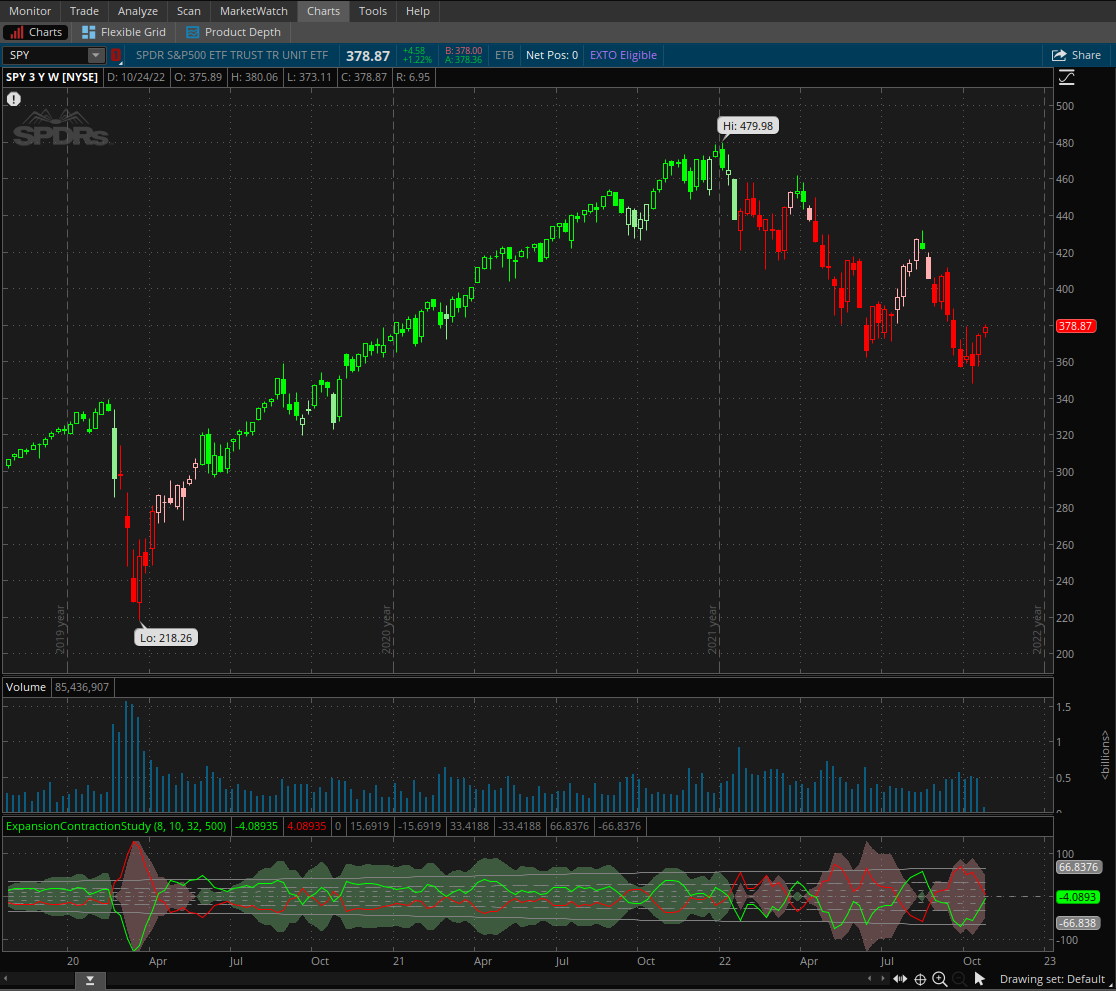Click the red study value 4.08935
The width and height of the screenshot is (1116, 991).
[306, 826]
